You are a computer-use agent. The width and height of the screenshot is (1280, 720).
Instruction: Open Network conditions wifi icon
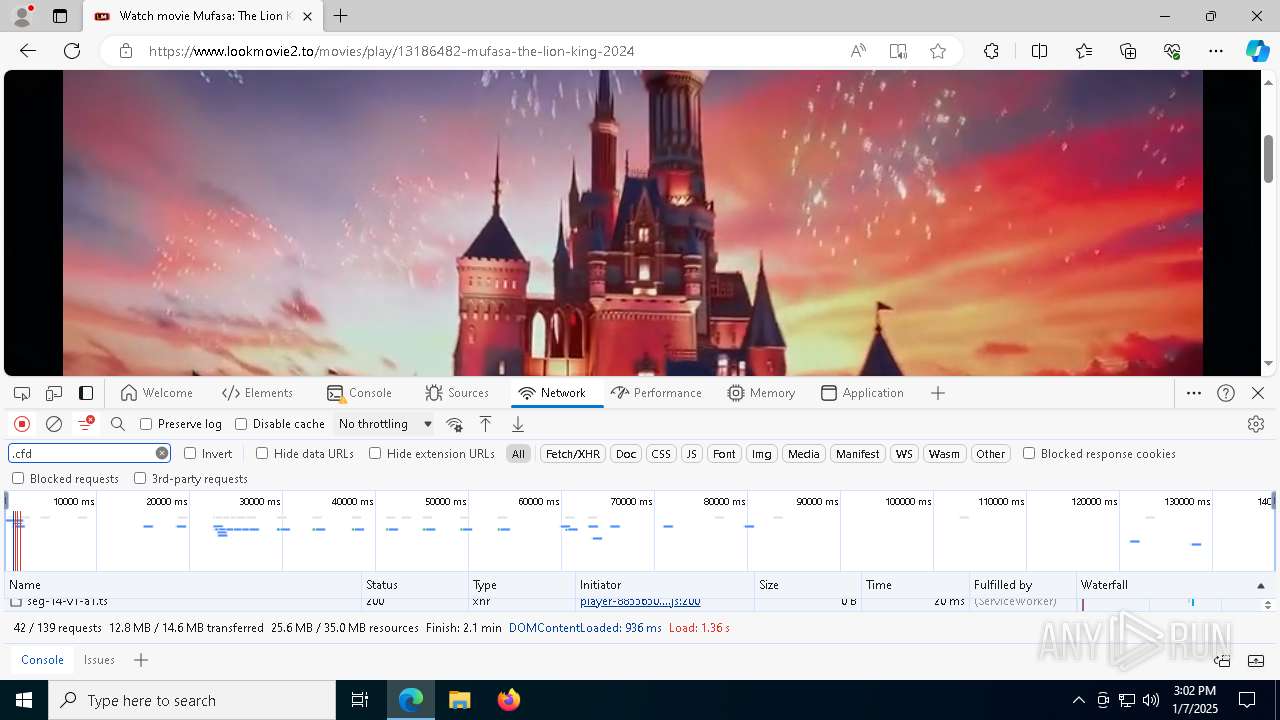point(454,424)
